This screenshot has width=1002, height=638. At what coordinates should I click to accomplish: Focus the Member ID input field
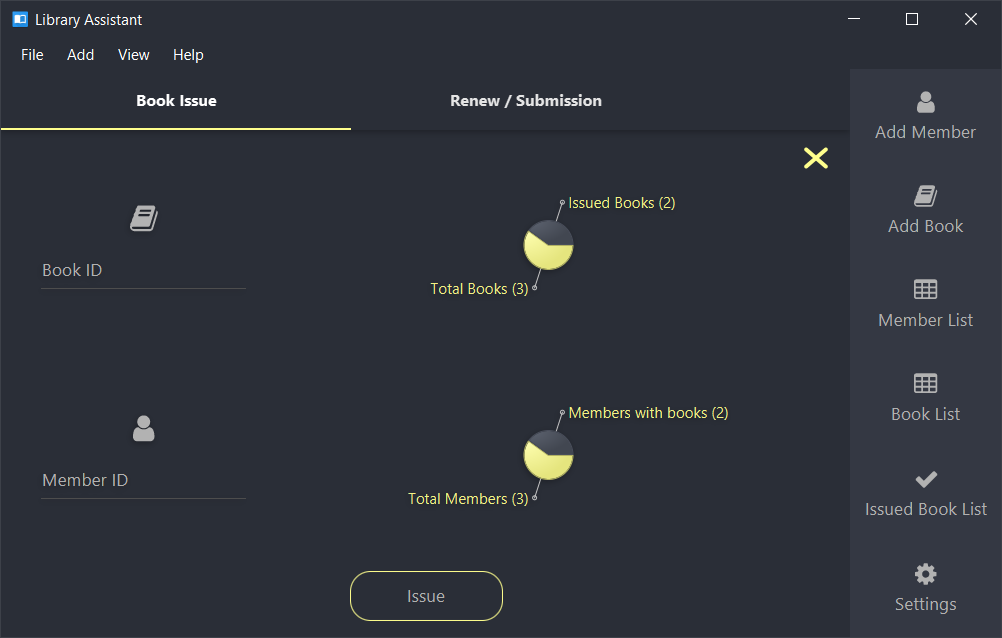coord(143,480)
